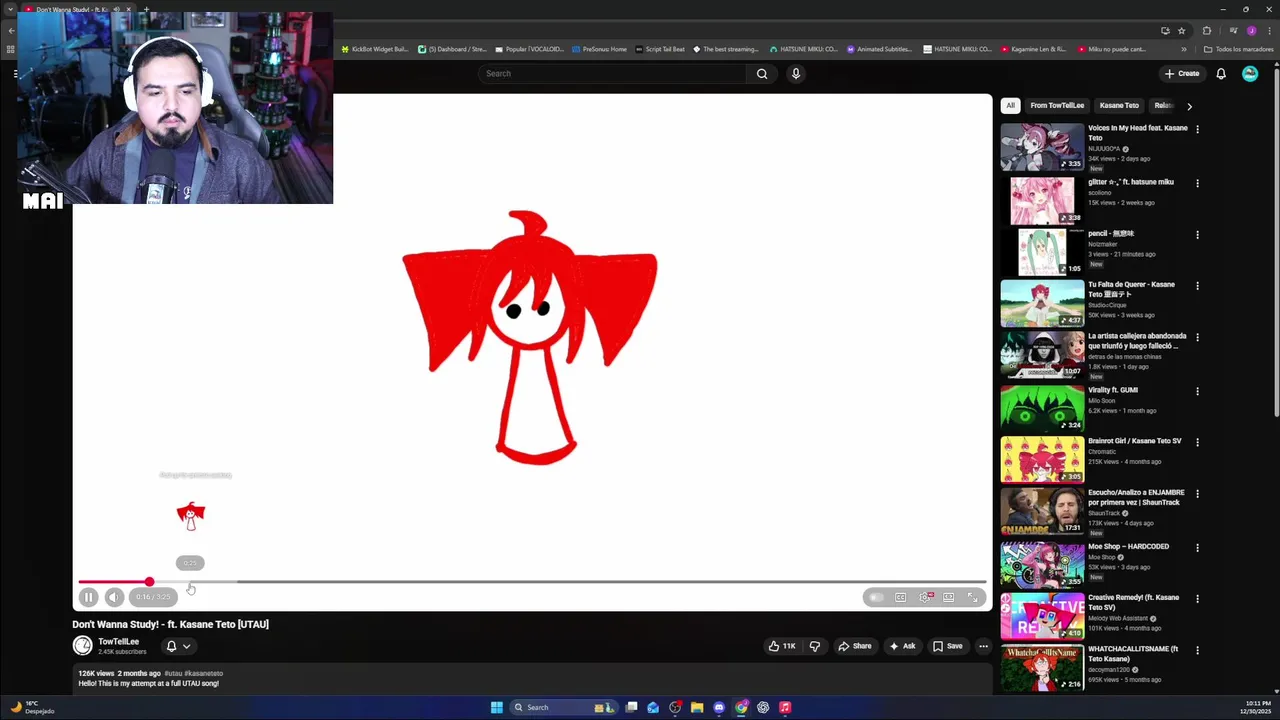The image size is (1280, 720).
Task: Open the PreSonus: Home bookmark
Action: click(600, 49)
